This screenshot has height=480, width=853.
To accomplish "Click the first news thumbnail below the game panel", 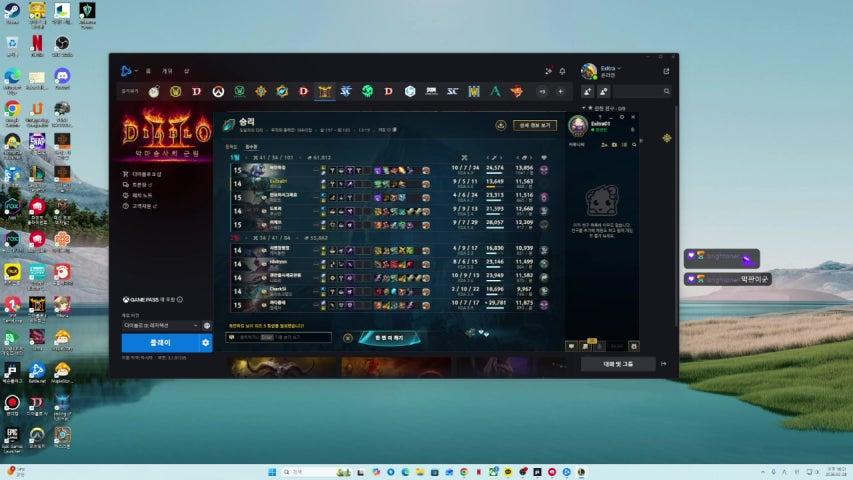I will point(283,367).
